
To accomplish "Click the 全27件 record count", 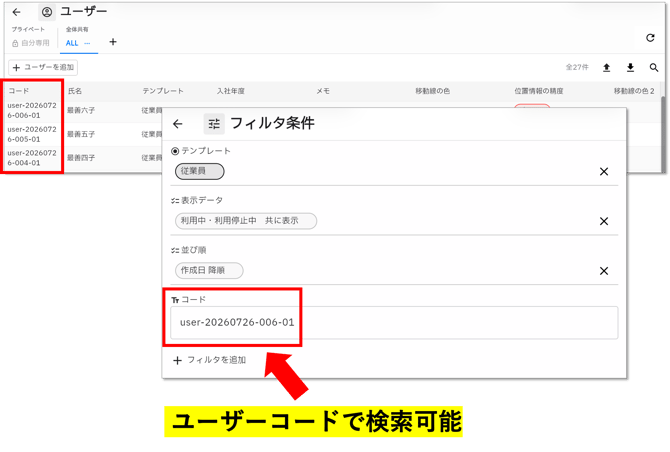I will click(577, 68).
